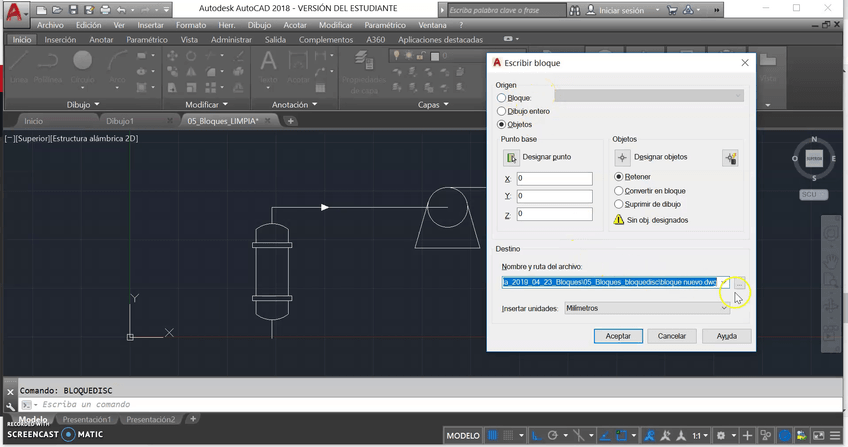
Task: Click the ViewCube top face
Action: coord(813,159)
